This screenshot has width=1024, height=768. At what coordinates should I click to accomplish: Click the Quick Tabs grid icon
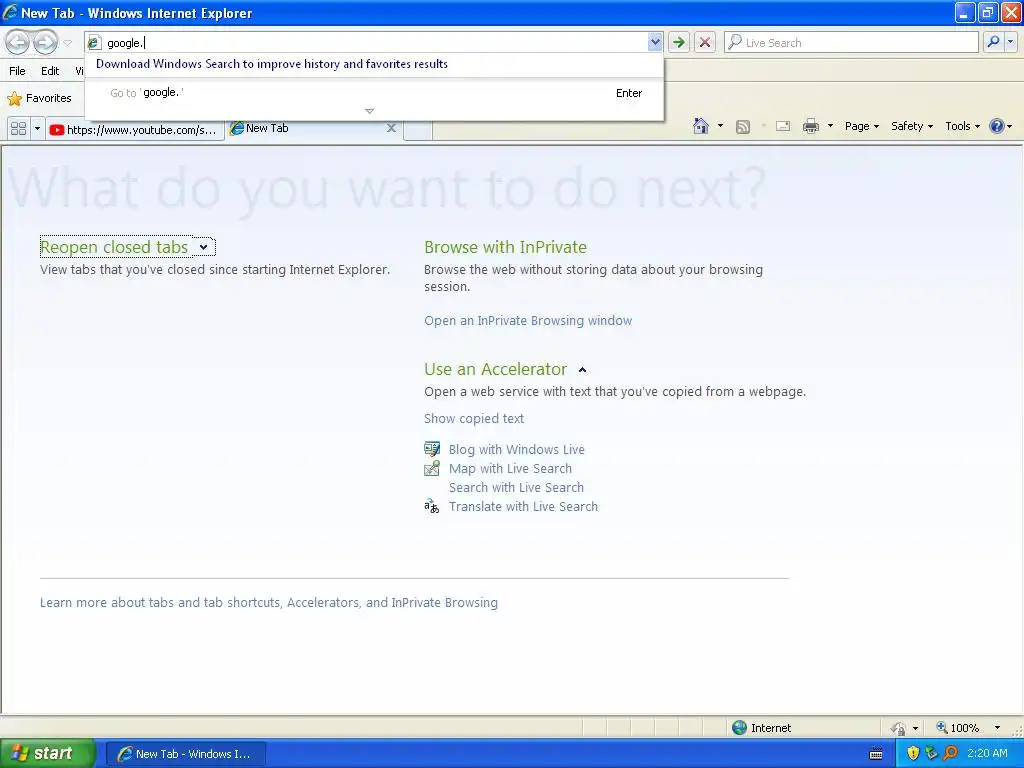click(18, 129)
